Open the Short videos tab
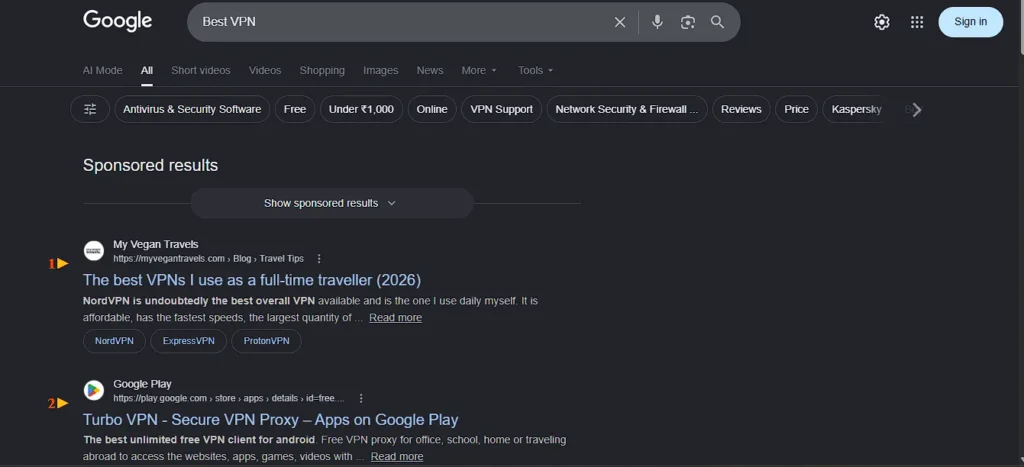This screenshot has width=1024, height=467. (x=200, y=71)
